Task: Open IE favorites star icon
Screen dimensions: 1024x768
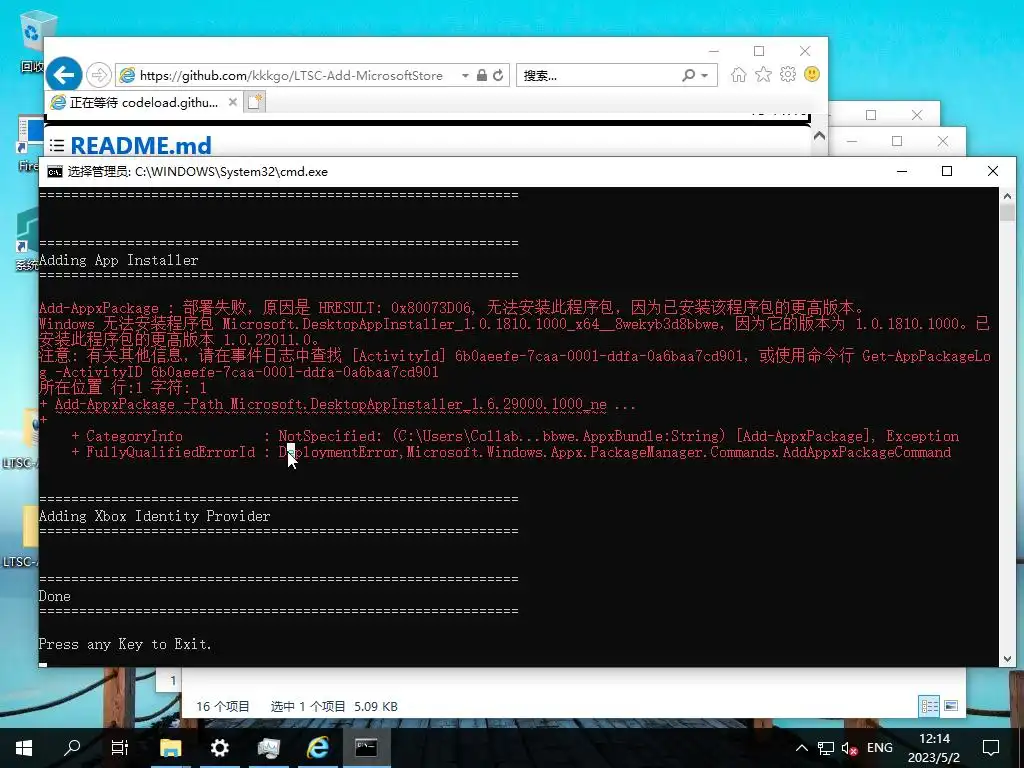Action: coord(763,74)
